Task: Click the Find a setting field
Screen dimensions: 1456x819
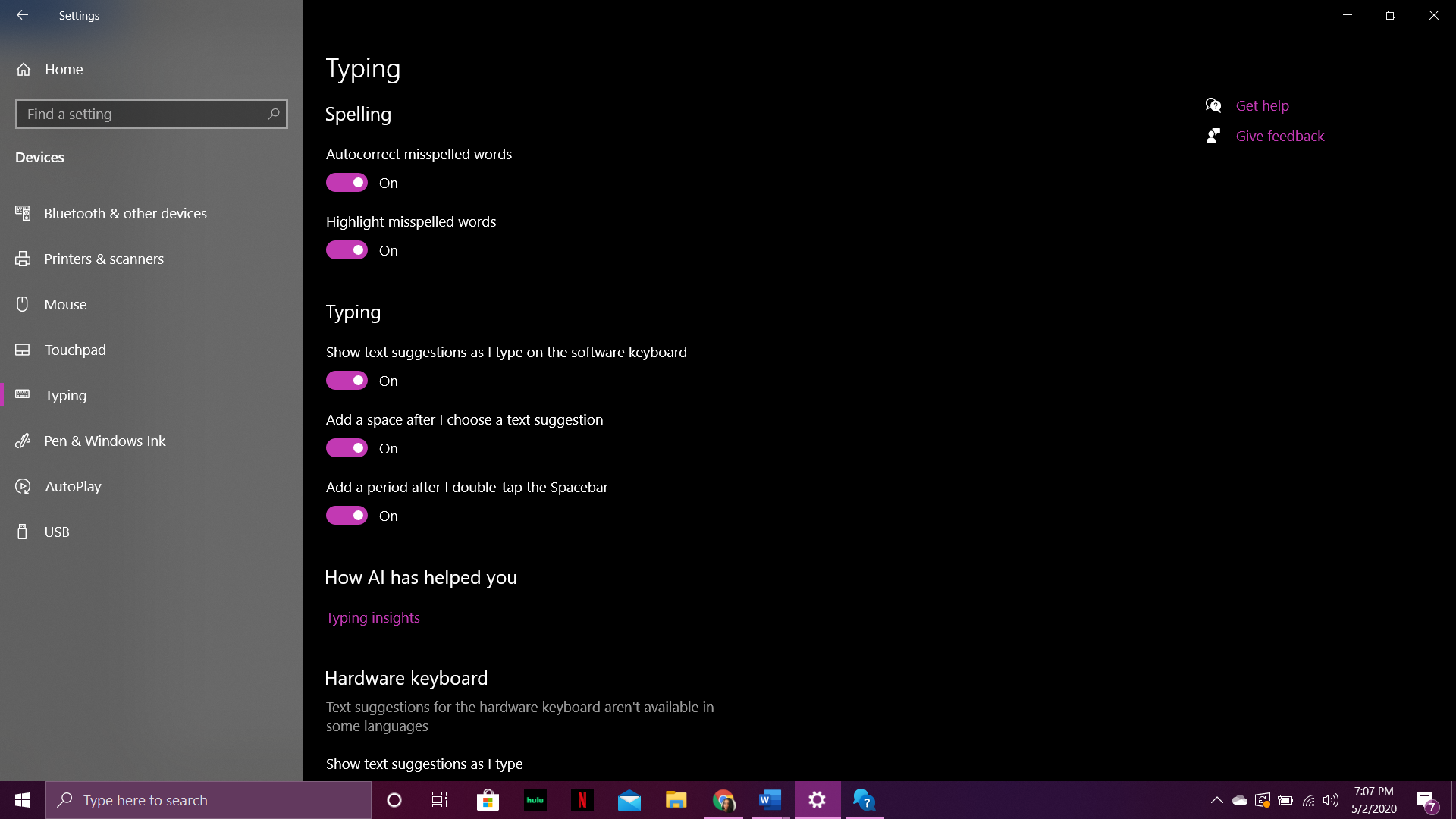Action: click(x=140, y=114)
